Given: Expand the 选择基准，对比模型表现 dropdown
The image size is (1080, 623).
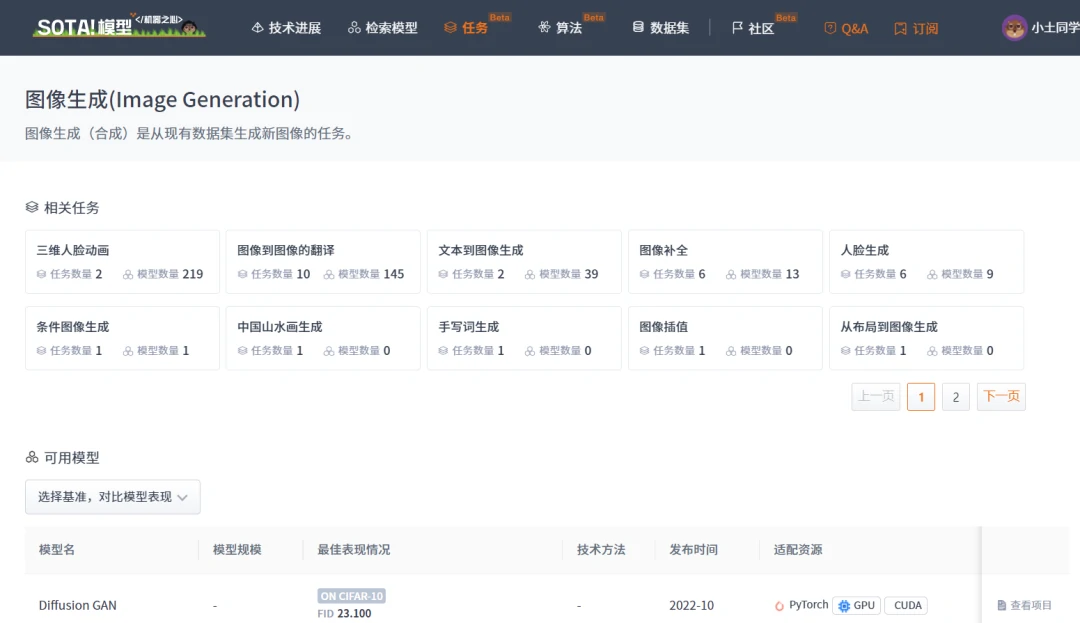Looking at the screenshot, I should [x=112, y=497].
